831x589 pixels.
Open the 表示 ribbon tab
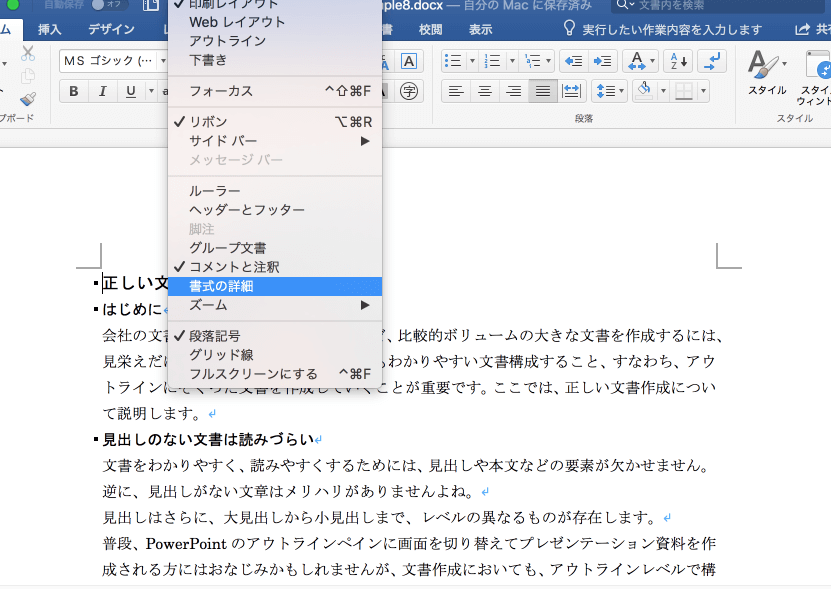tap(481, 30)
